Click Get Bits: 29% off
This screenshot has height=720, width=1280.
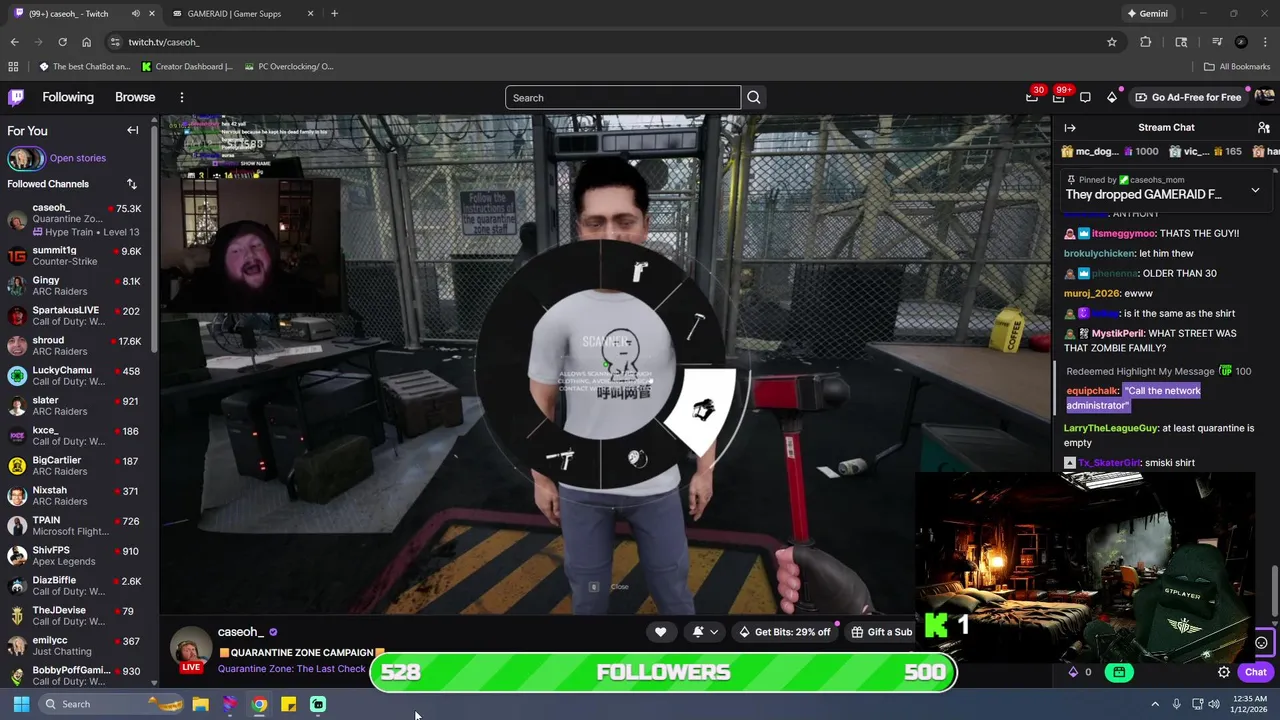pos(784,632)
